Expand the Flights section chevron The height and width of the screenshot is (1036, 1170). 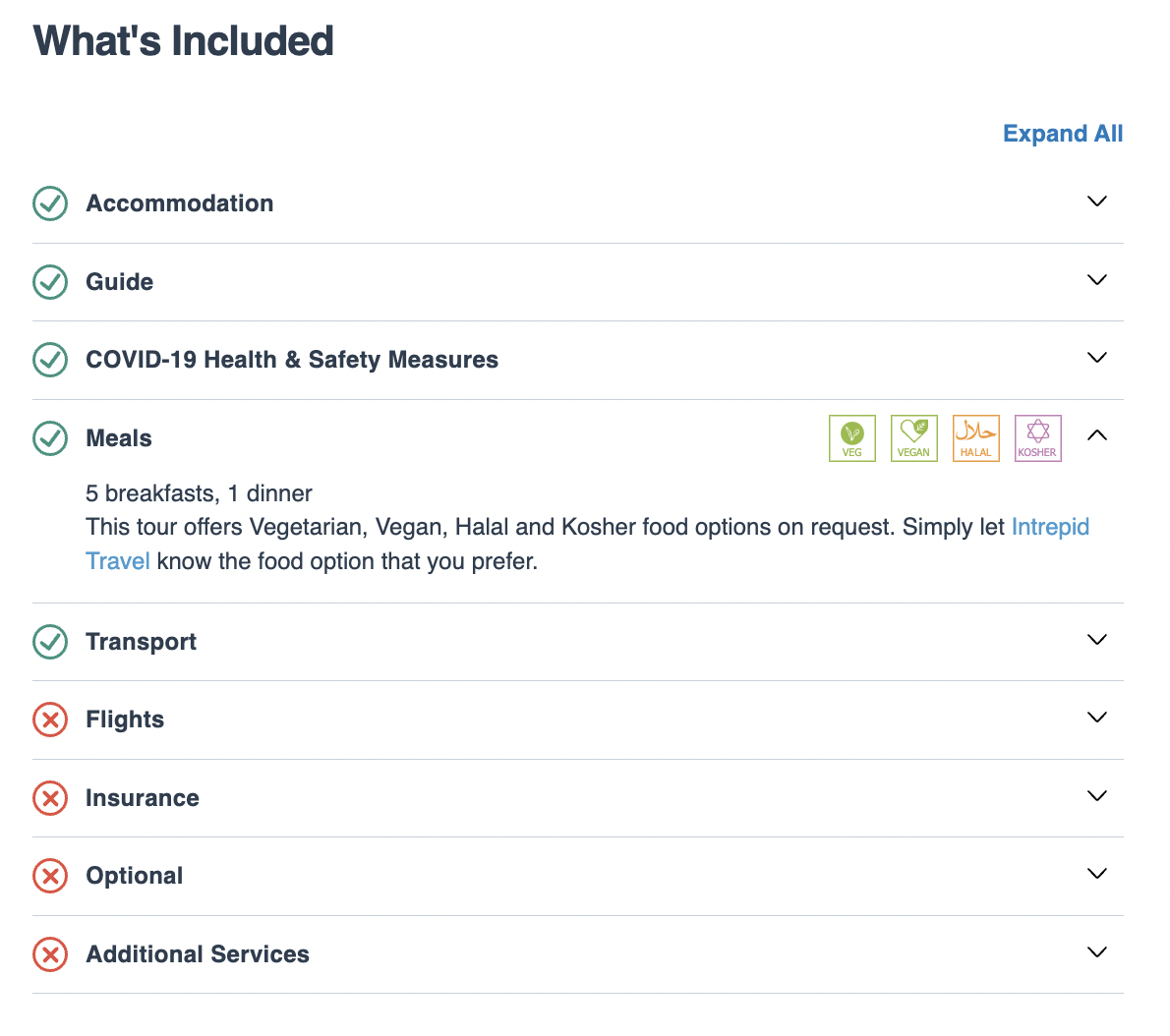click(x=1097, y=718)
